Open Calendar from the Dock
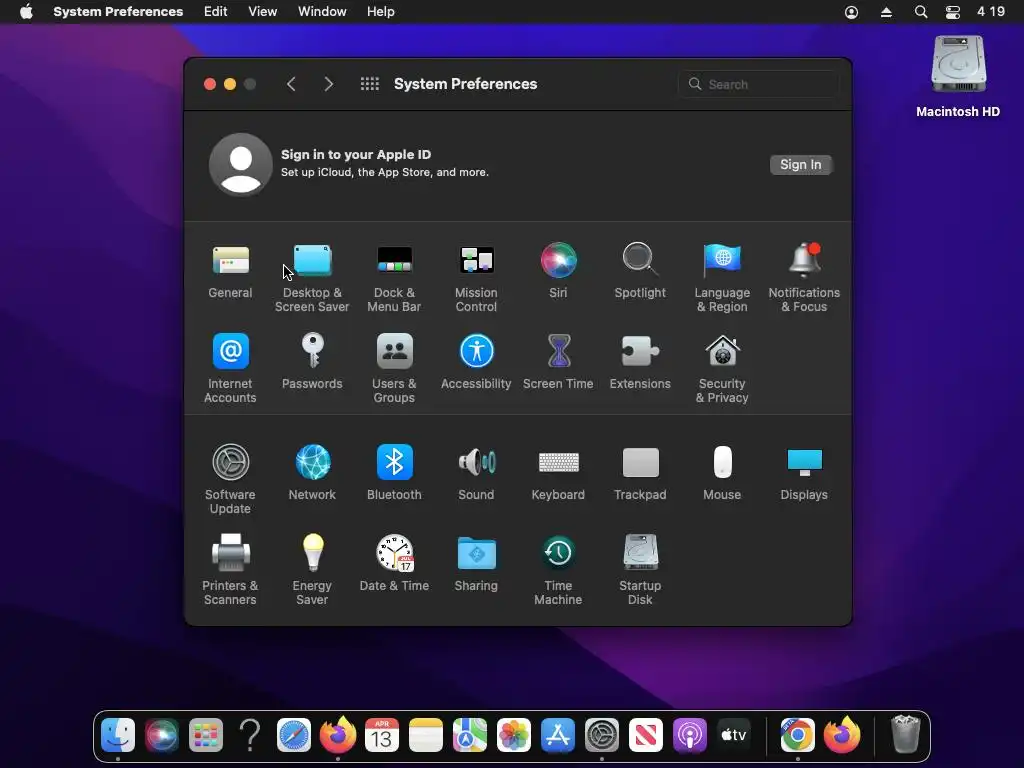Image resolution: width=1024 pixels, height=768 pixels. coord(382,735)
